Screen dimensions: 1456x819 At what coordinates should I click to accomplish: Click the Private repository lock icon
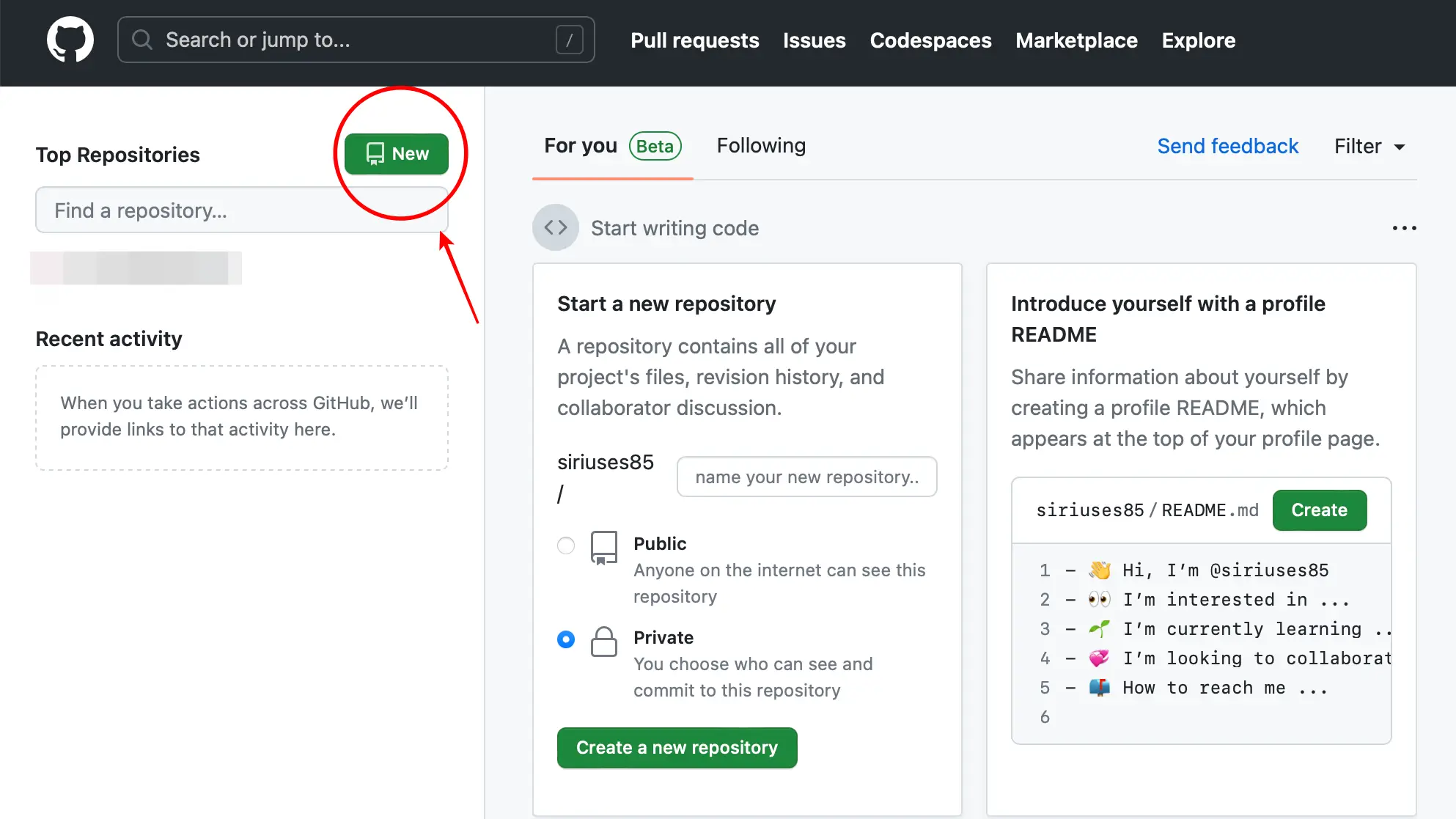pos(604,642)
